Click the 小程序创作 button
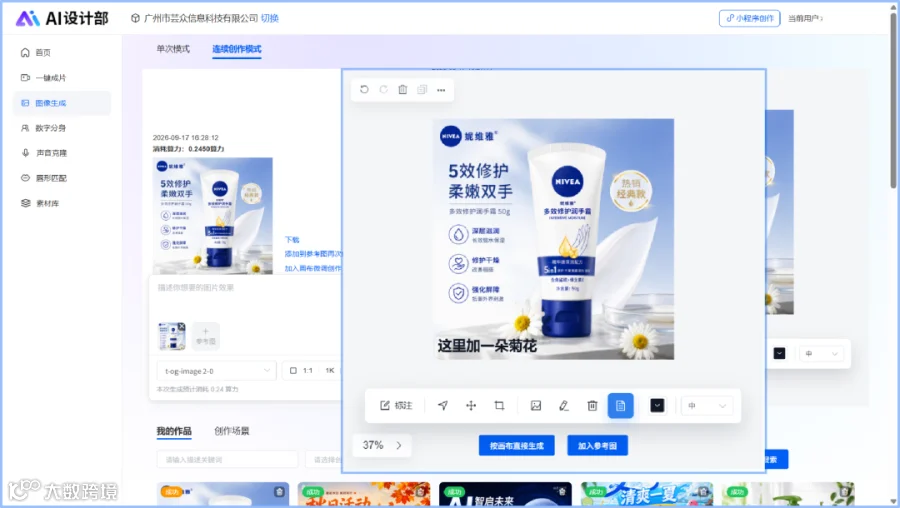 click(x=750, y=18)
